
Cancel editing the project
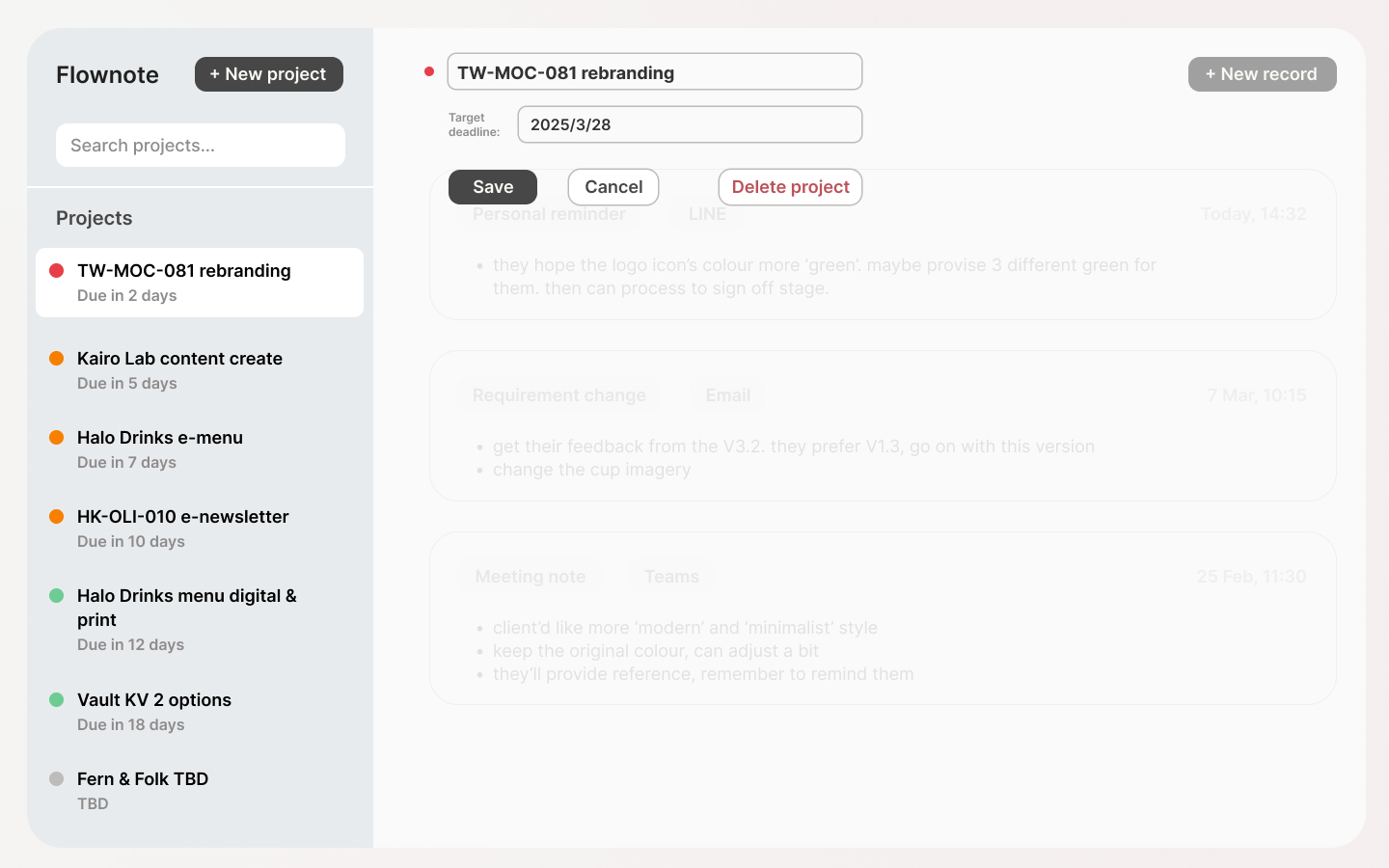[x=613, y=187]
